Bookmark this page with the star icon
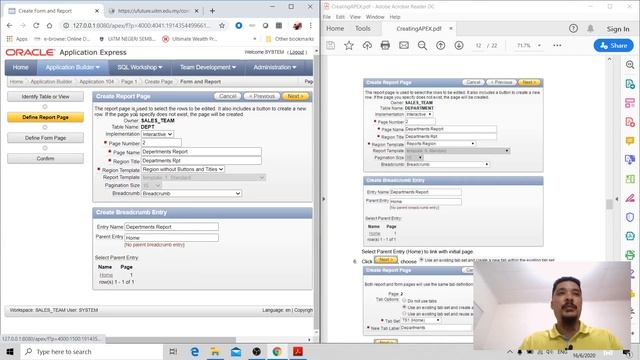Screen dimensions: 640x360 tap(222, 25)
